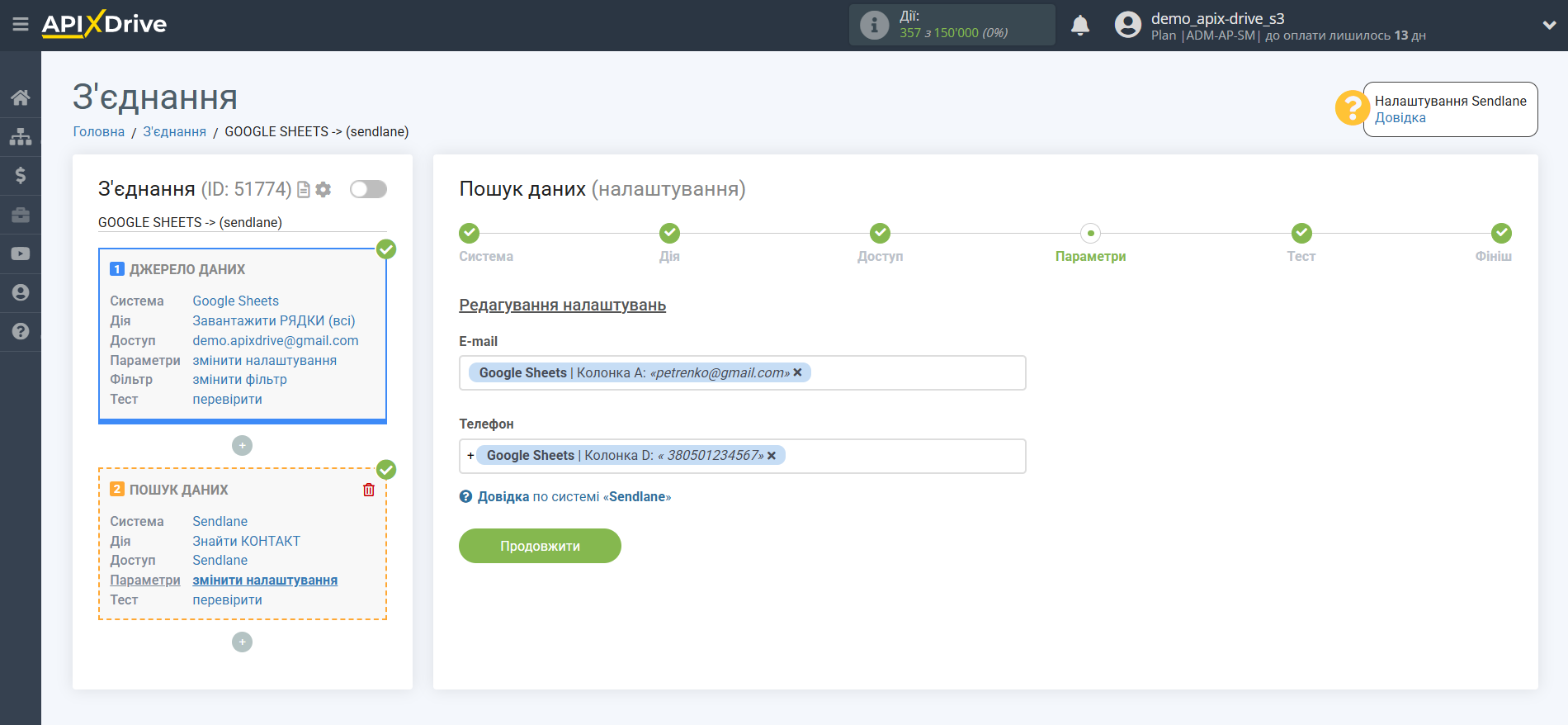Click the actions counter 357 of 150'000
This screenshot has height=725, width=1568.
coord(953,33)
